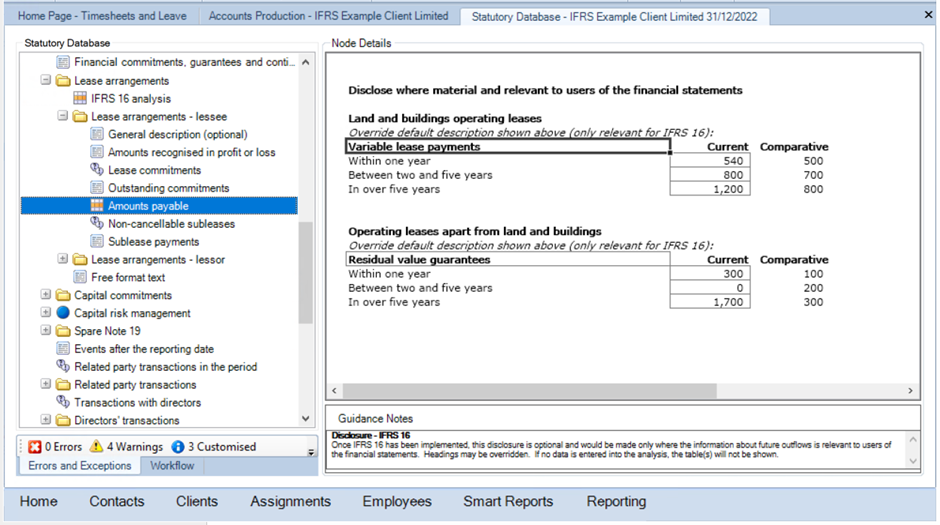Click the Related party transactions folder icon
The width and height of the screenshot is (940, 525).
pos(63,384)
